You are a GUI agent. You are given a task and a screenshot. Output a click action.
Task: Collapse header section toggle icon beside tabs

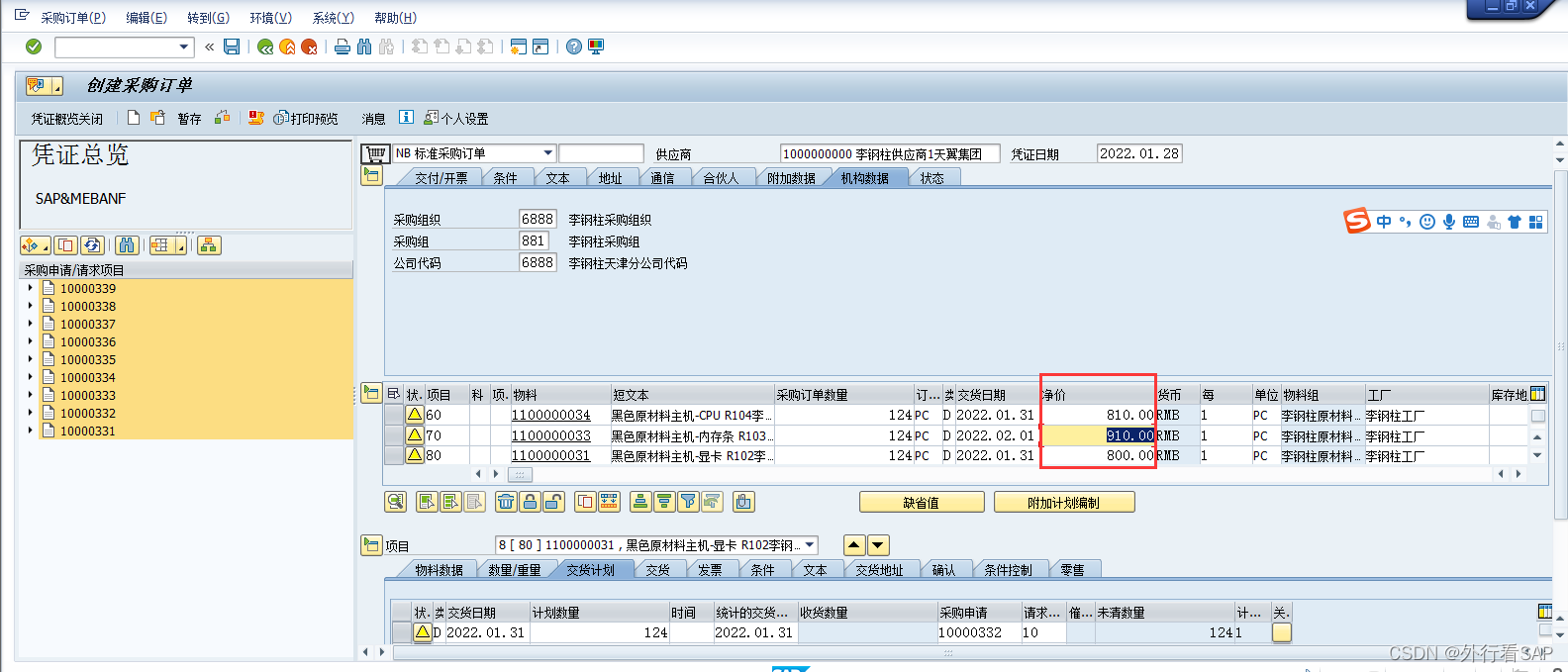click(371, 176)
